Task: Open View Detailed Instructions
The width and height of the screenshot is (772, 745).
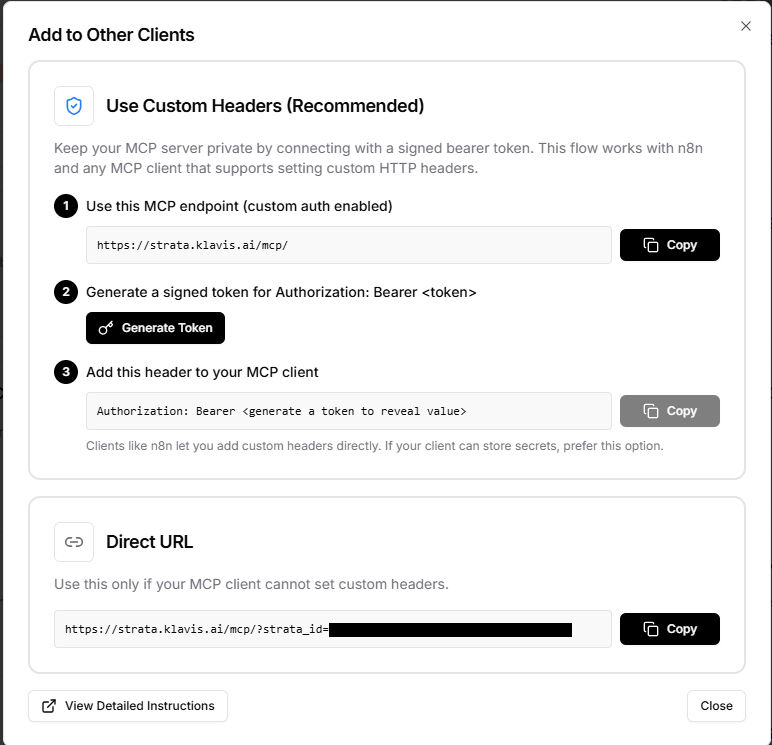Action: point(128,706)
